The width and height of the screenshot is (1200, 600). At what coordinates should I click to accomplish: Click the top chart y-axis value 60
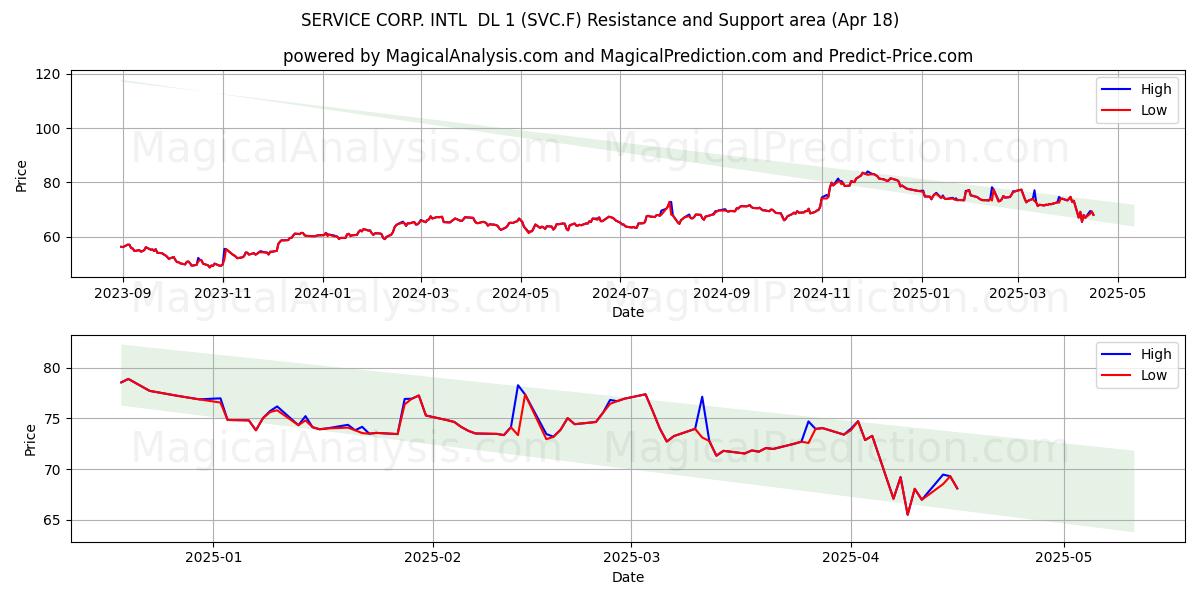click(x=54, y=237)
